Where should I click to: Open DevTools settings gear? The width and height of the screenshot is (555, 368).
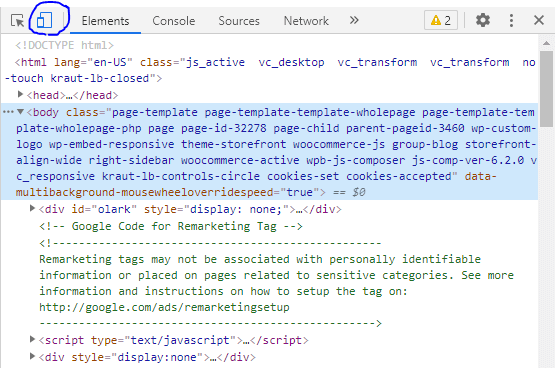click(483, 20)
